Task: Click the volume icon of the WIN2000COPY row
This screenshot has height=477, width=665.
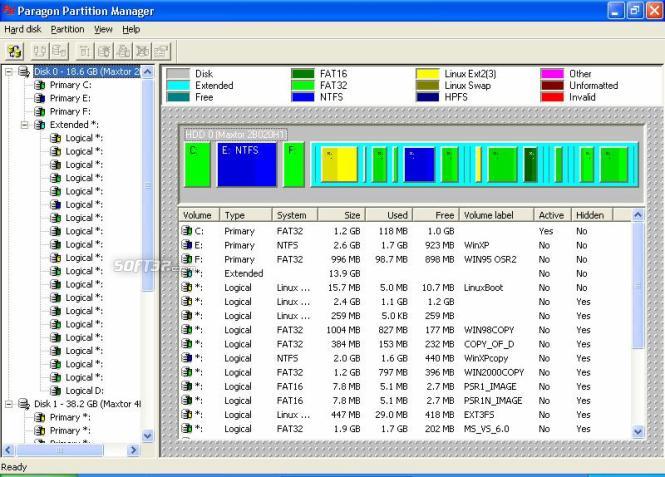Action: pos(187,372)
